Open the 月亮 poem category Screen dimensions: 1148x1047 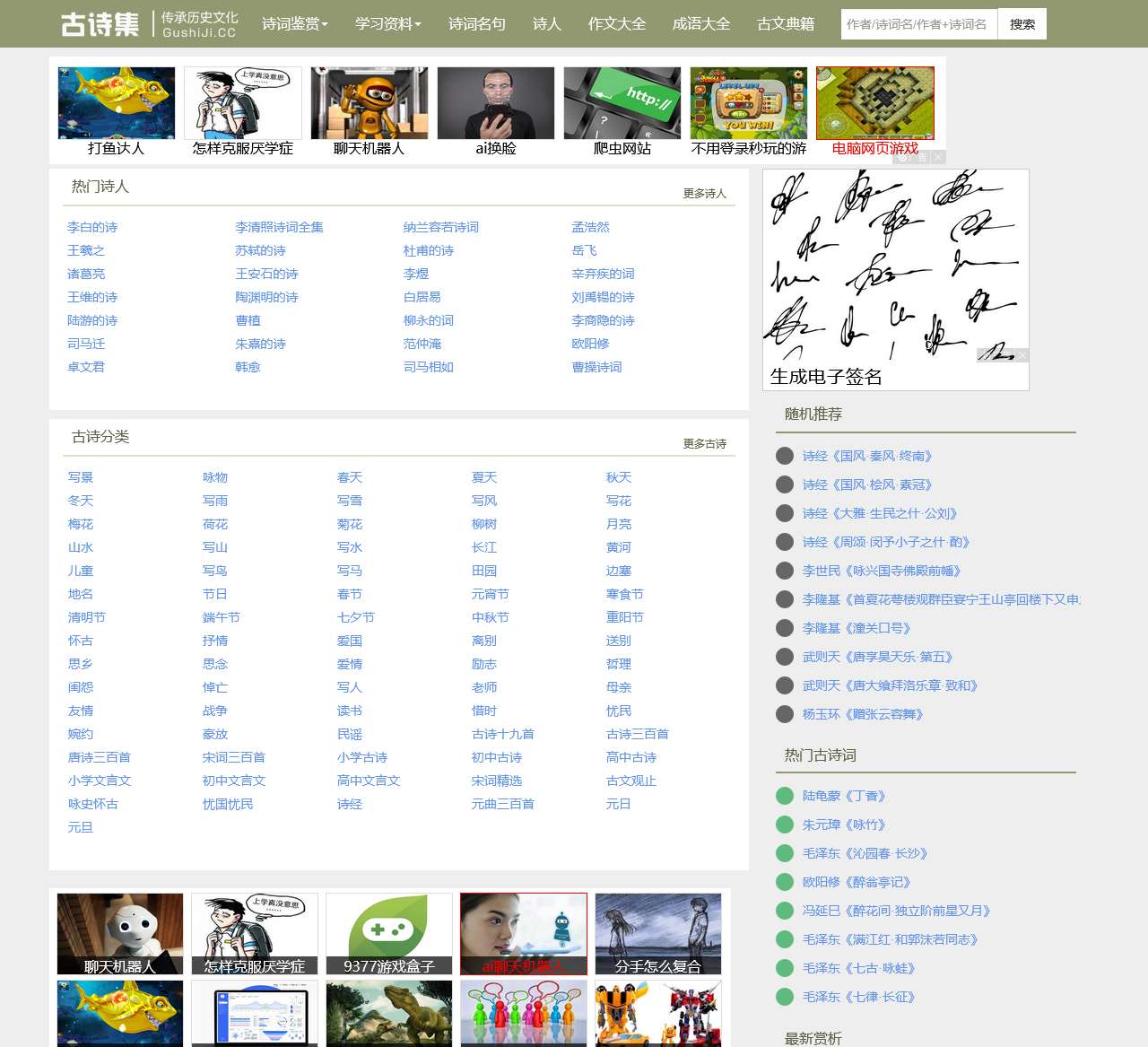619,524
